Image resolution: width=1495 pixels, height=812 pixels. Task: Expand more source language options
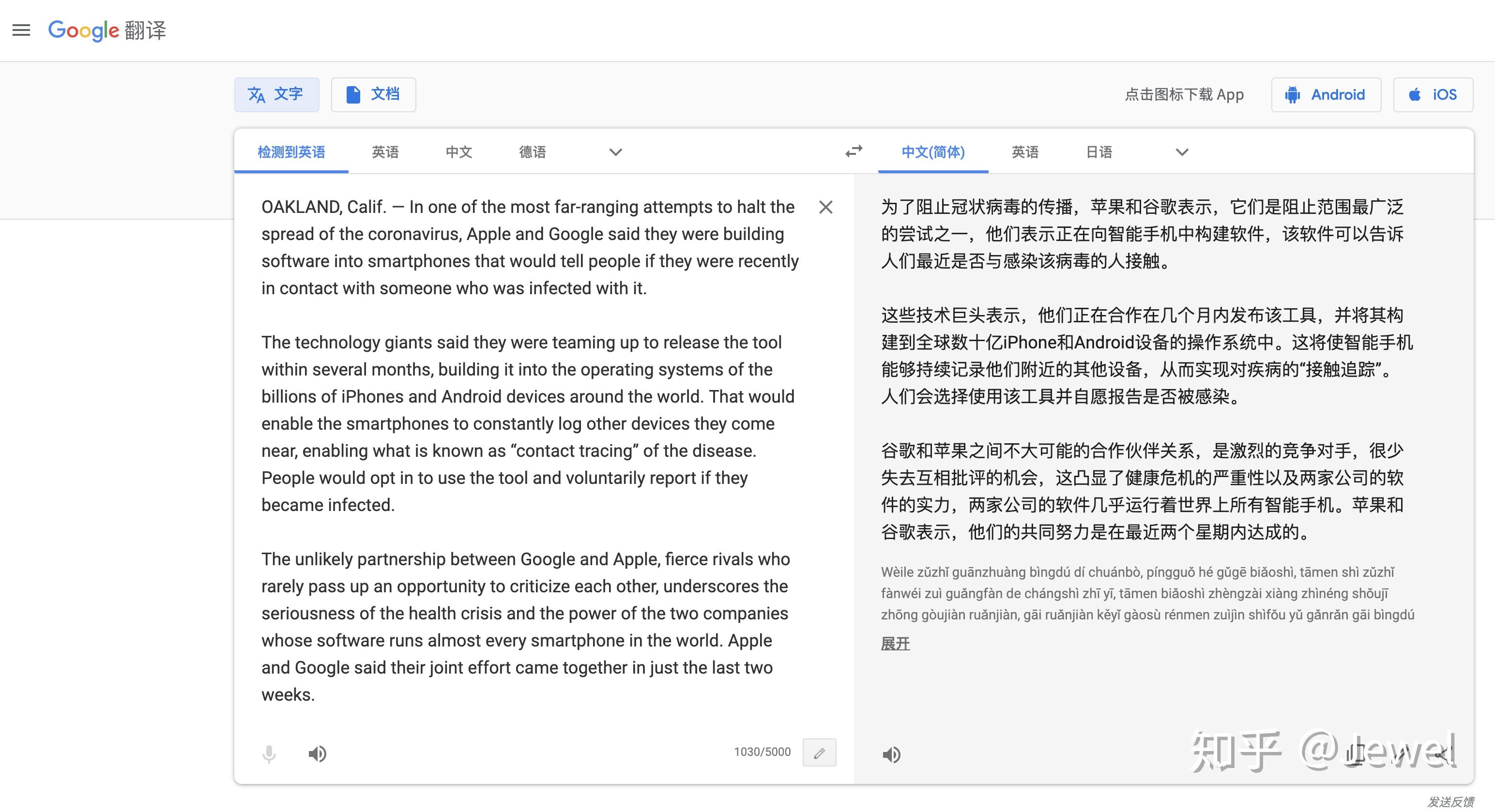click(614, 151)
